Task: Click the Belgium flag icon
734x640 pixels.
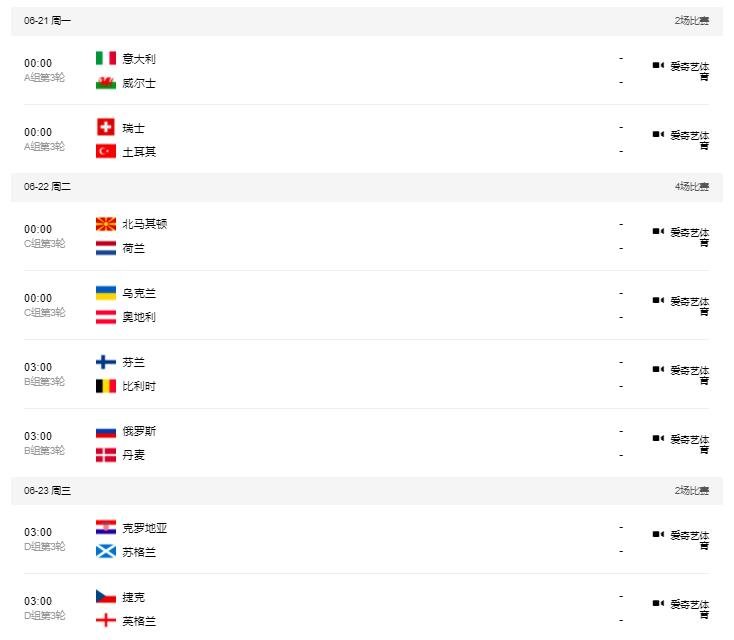Action: point(105,386)
